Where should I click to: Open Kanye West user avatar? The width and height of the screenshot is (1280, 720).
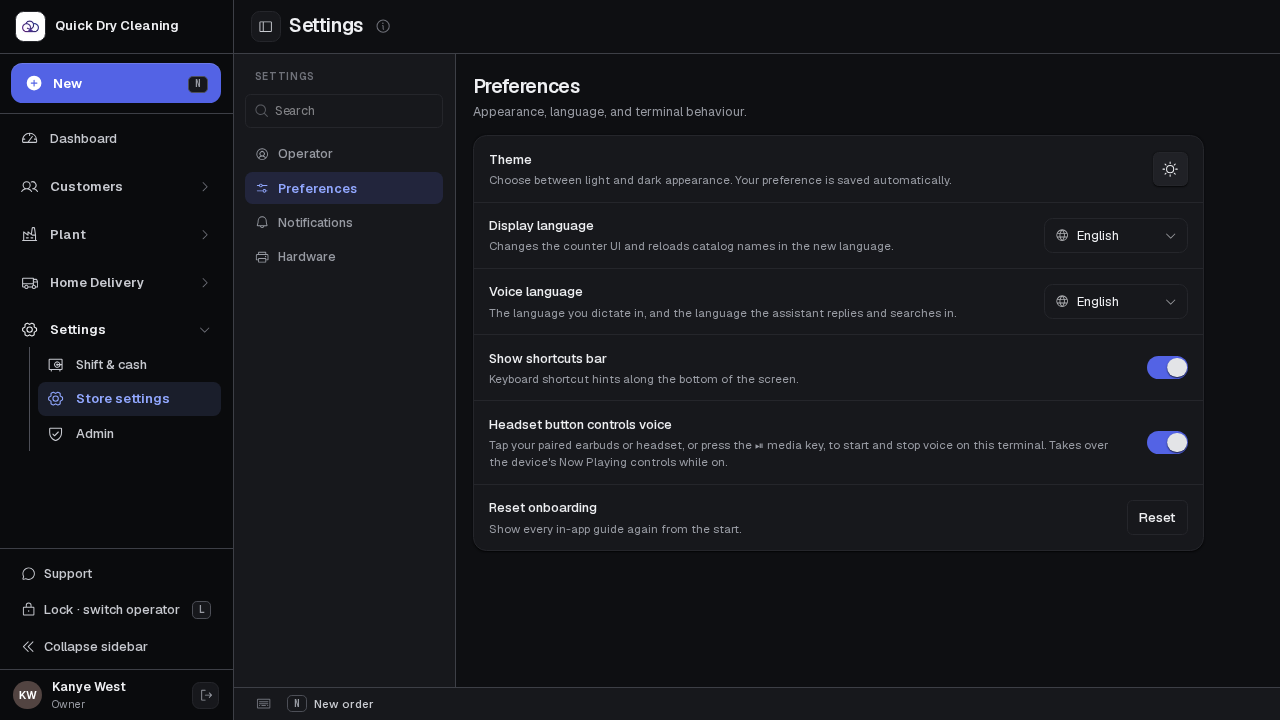click(x=28, y=695)
